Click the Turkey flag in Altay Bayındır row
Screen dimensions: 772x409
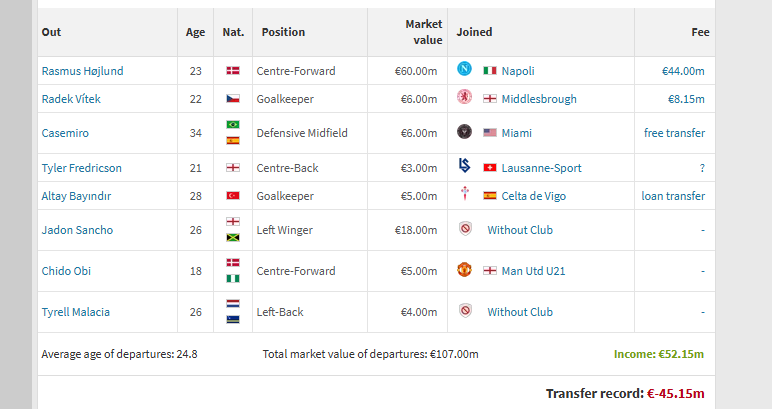point(233,196)
